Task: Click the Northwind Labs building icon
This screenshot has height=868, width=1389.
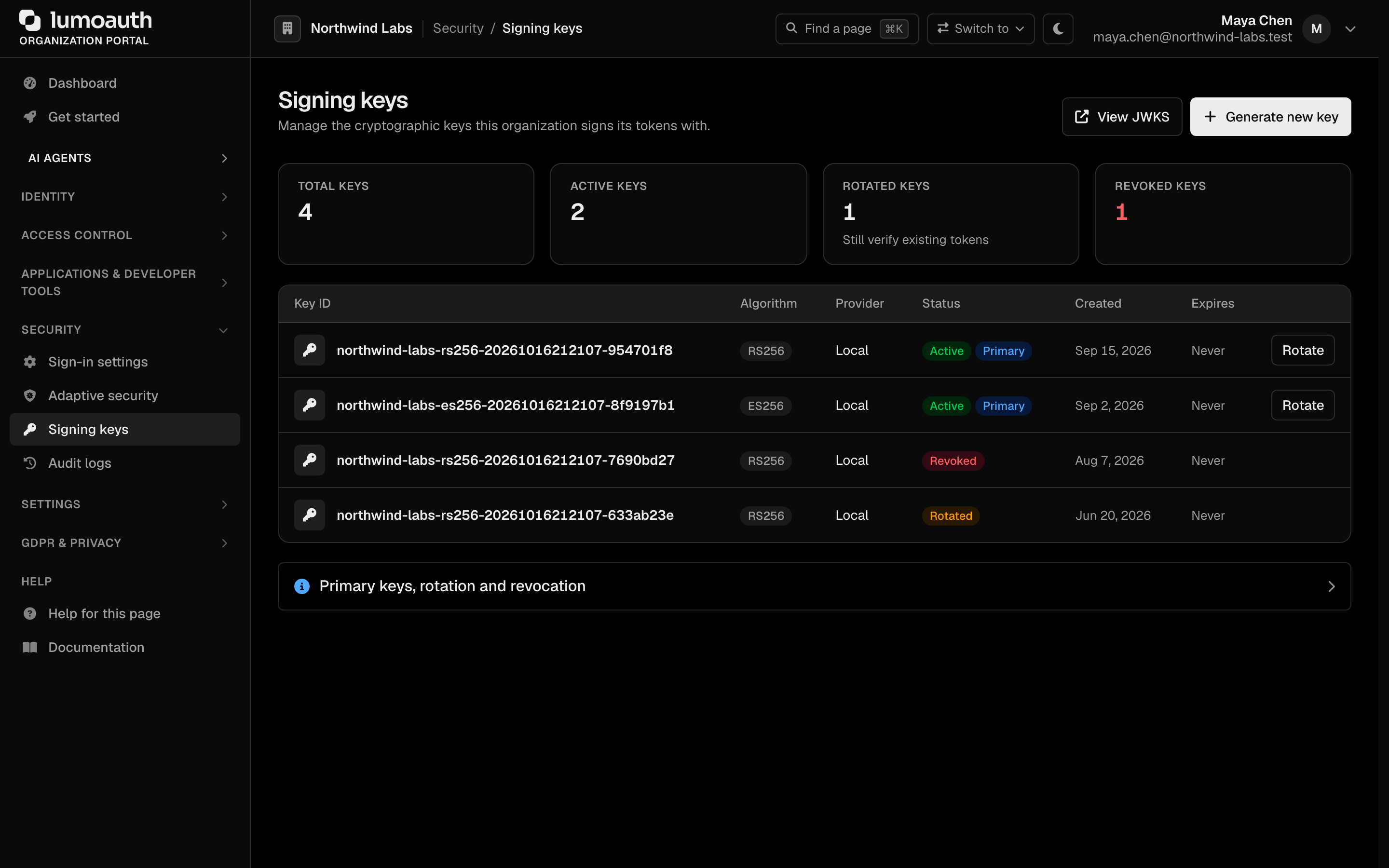Action: (x=287, y=28)
